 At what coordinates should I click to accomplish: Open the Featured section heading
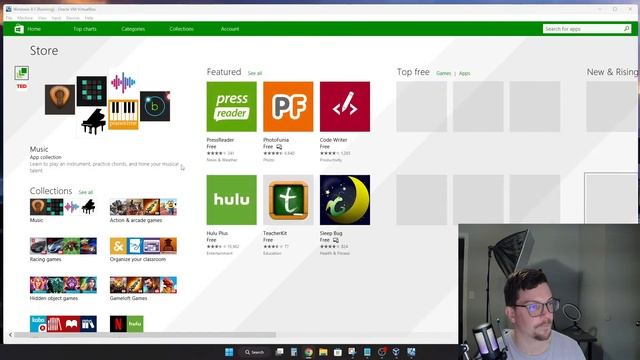(224, 72)
